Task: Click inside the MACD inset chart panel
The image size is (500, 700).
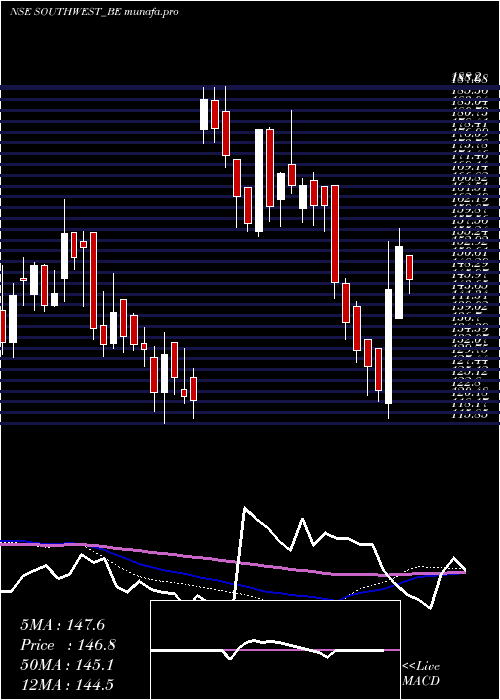Action: click(275, 650)
